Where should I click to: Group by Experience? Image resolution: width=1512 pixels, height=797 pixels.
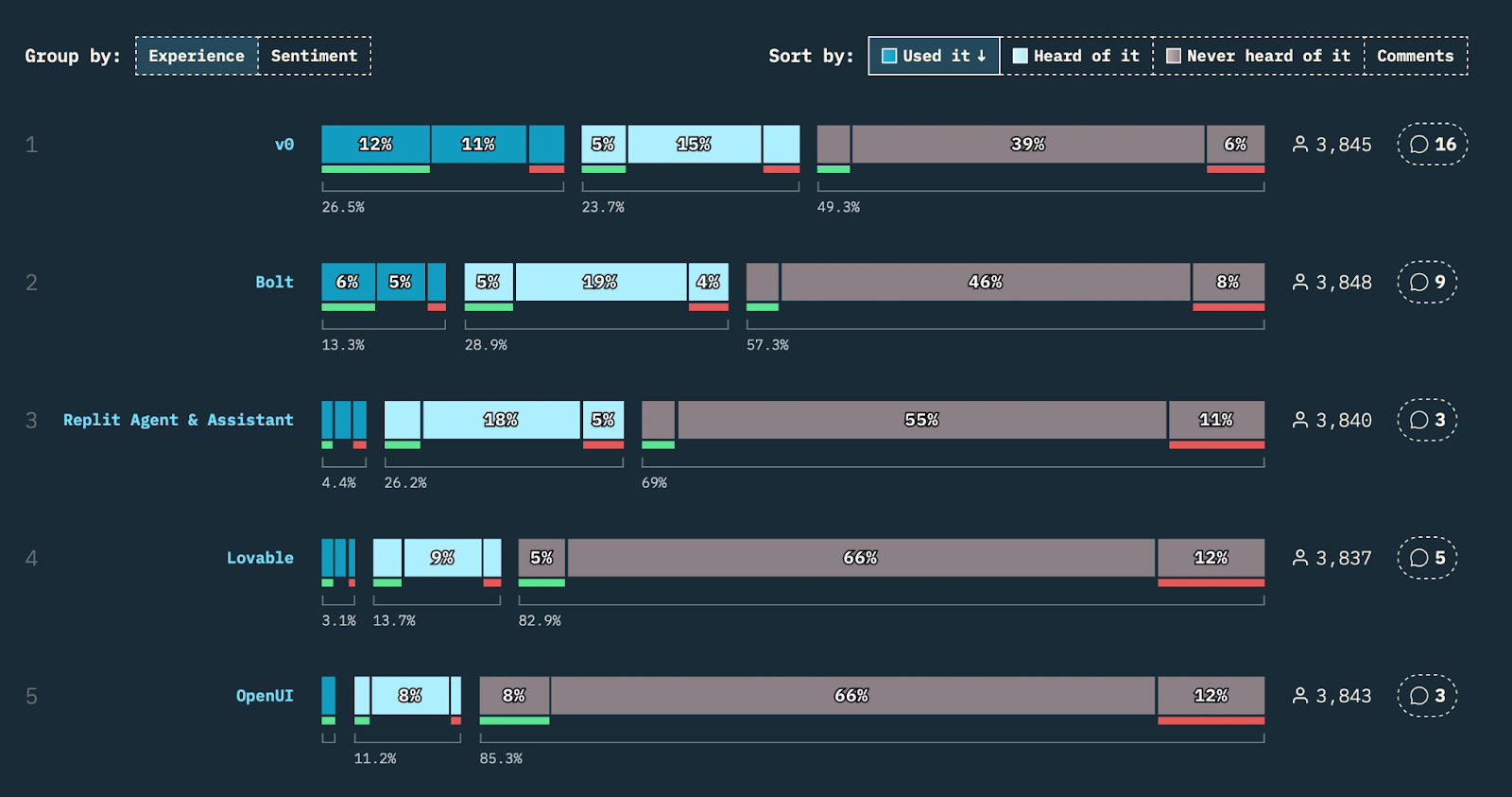(197, 56)
